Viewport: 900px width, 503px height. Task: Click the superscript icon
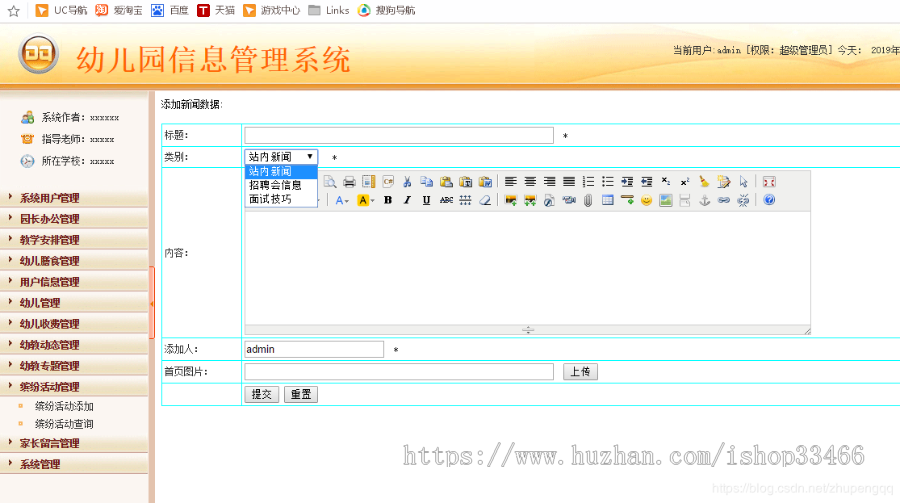click(685, 182)
